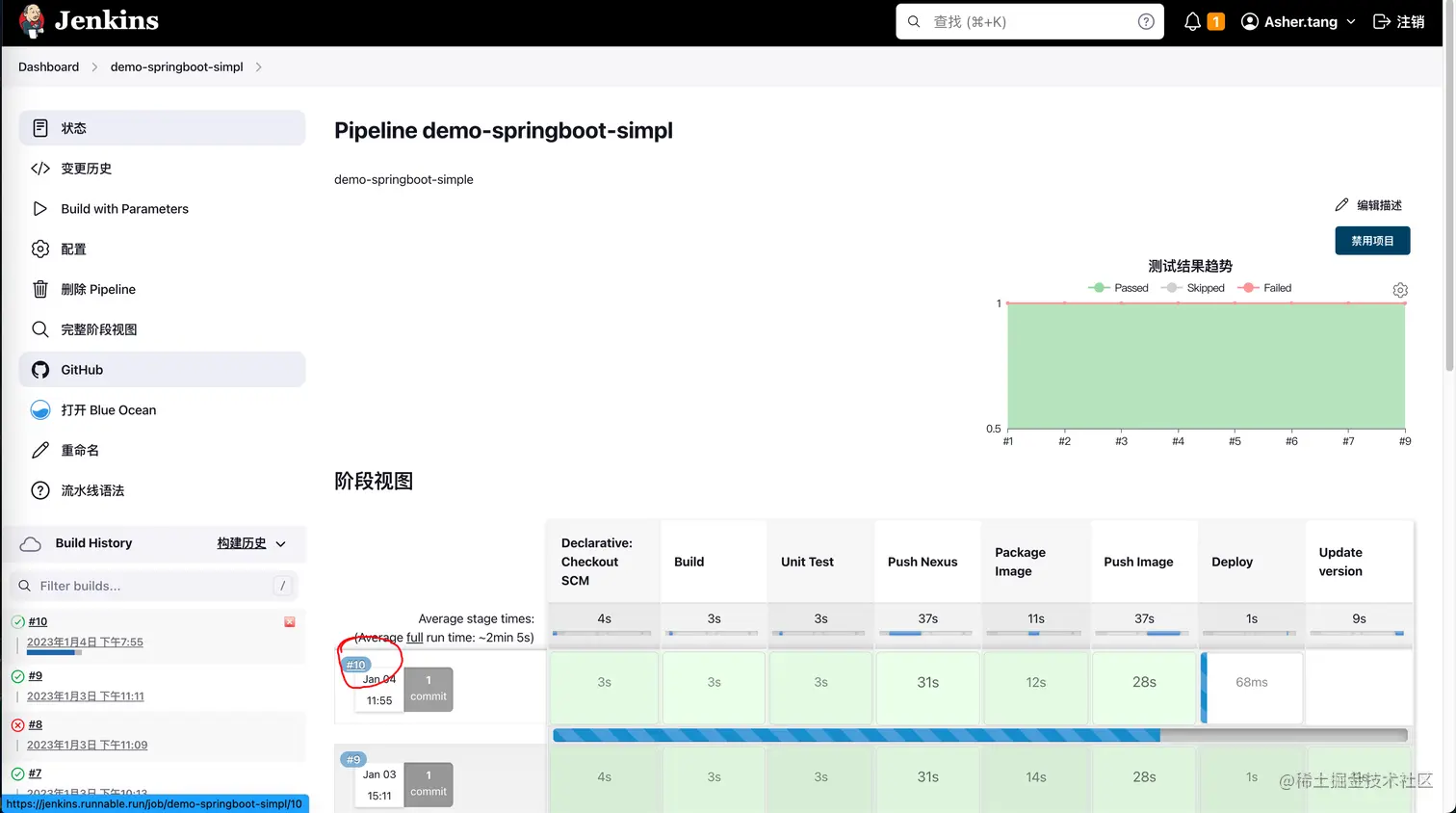Expand the Asher.tang user dropdown arrow
Image resolution: width=1456 pixels, height=813 pixels.
(1351, 21)
